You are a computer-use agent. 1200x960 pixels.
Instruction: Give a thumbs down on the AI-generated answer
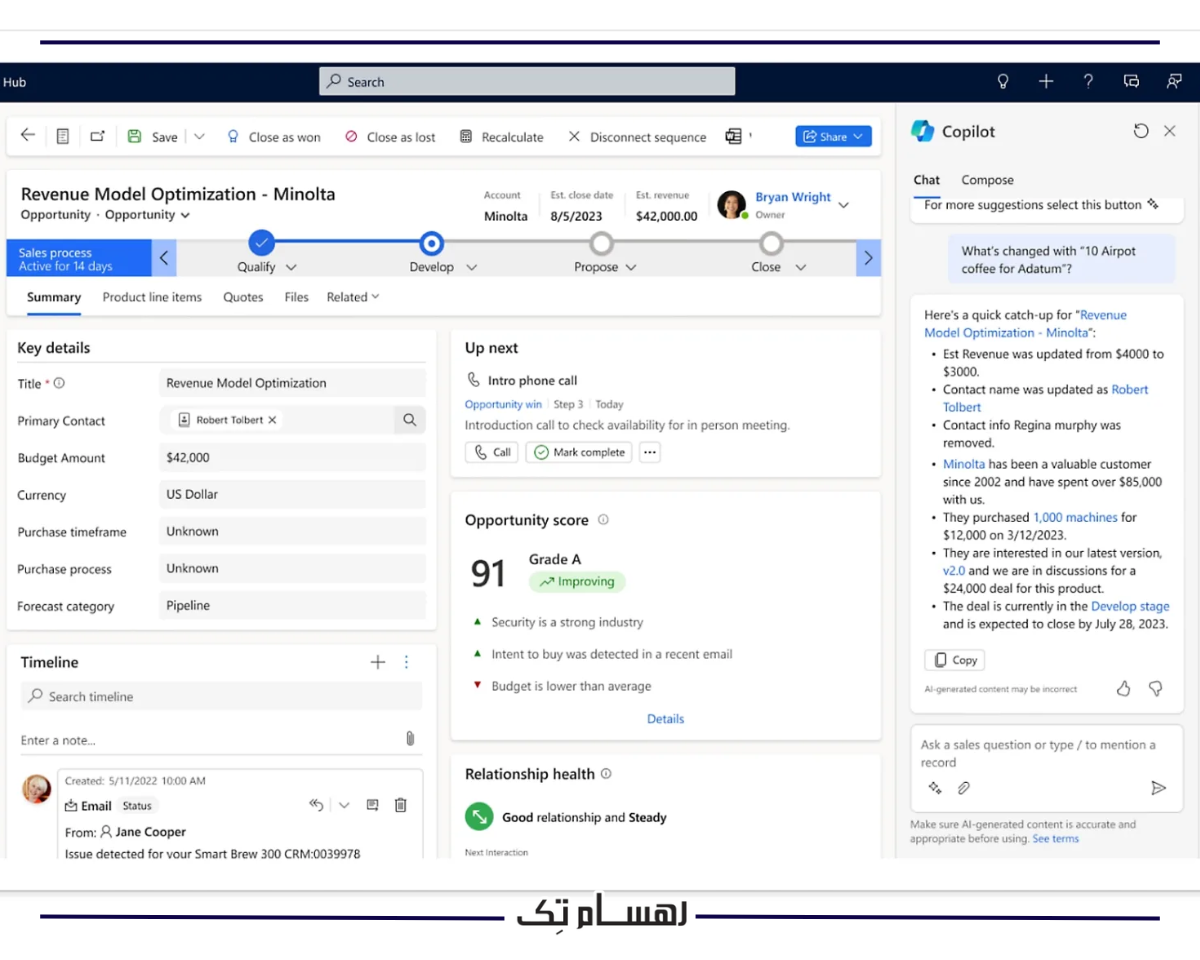coord(1155,688)
